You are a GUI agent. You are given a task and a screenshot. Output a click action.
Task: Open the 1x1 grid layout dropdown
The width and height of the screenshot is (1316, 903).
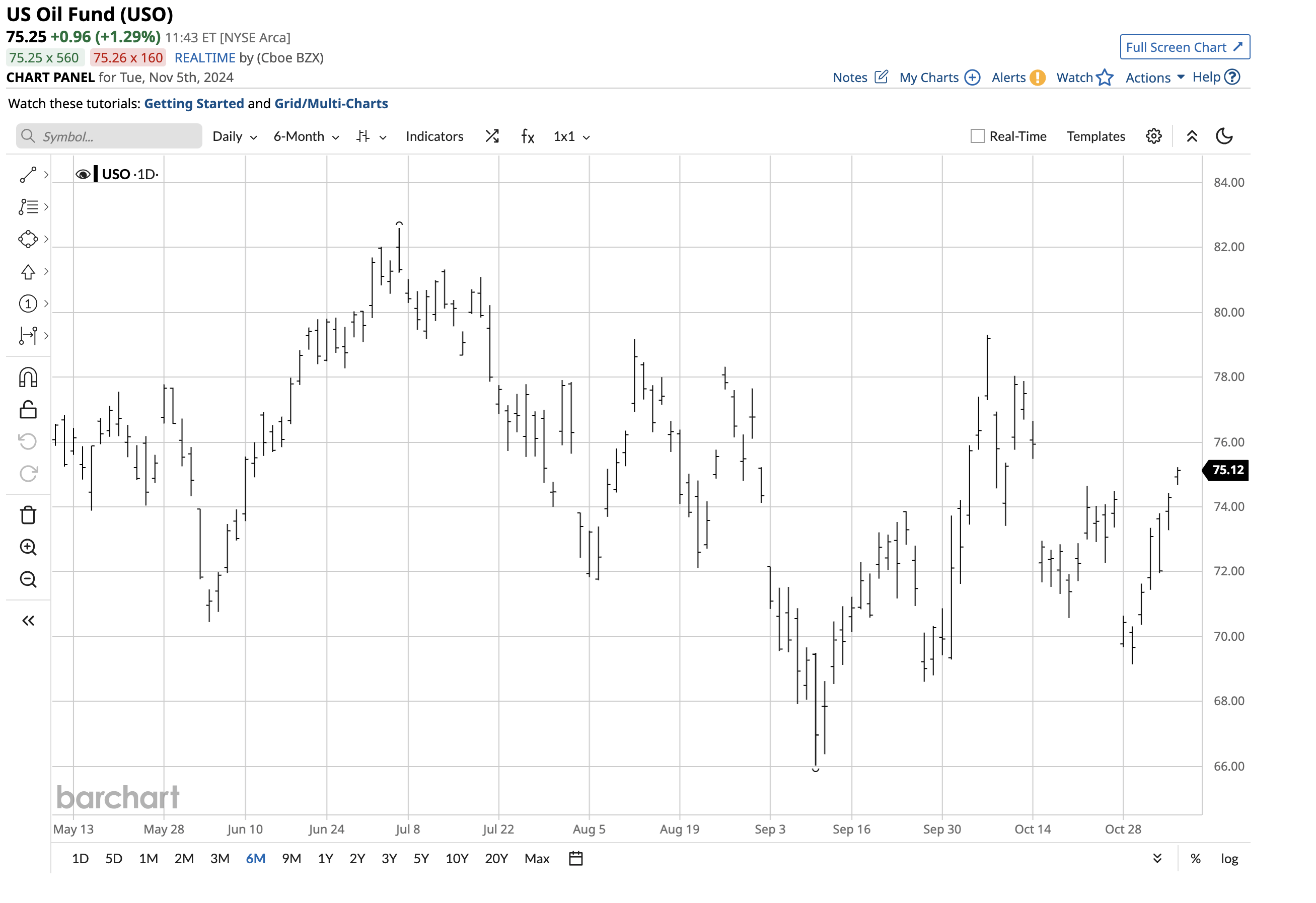570,136
